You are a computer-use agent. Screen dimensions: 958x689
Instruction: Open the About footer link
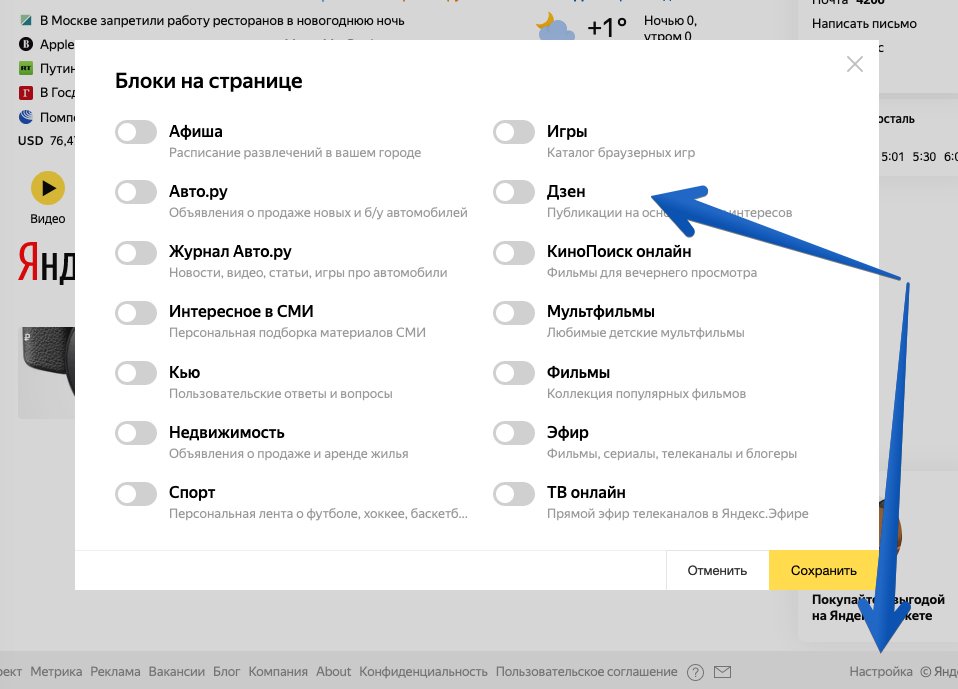pos(334,671)
